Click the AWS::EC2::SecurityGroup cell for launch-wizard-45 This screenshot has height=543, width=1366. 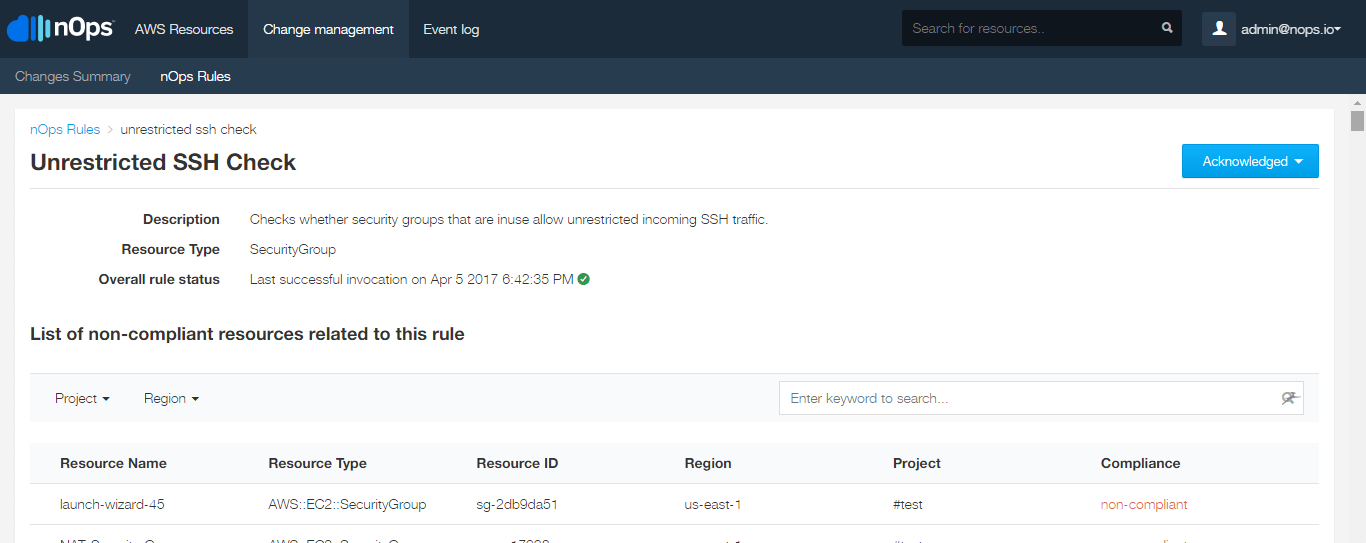pyautogui.click(x=347, y=504)
